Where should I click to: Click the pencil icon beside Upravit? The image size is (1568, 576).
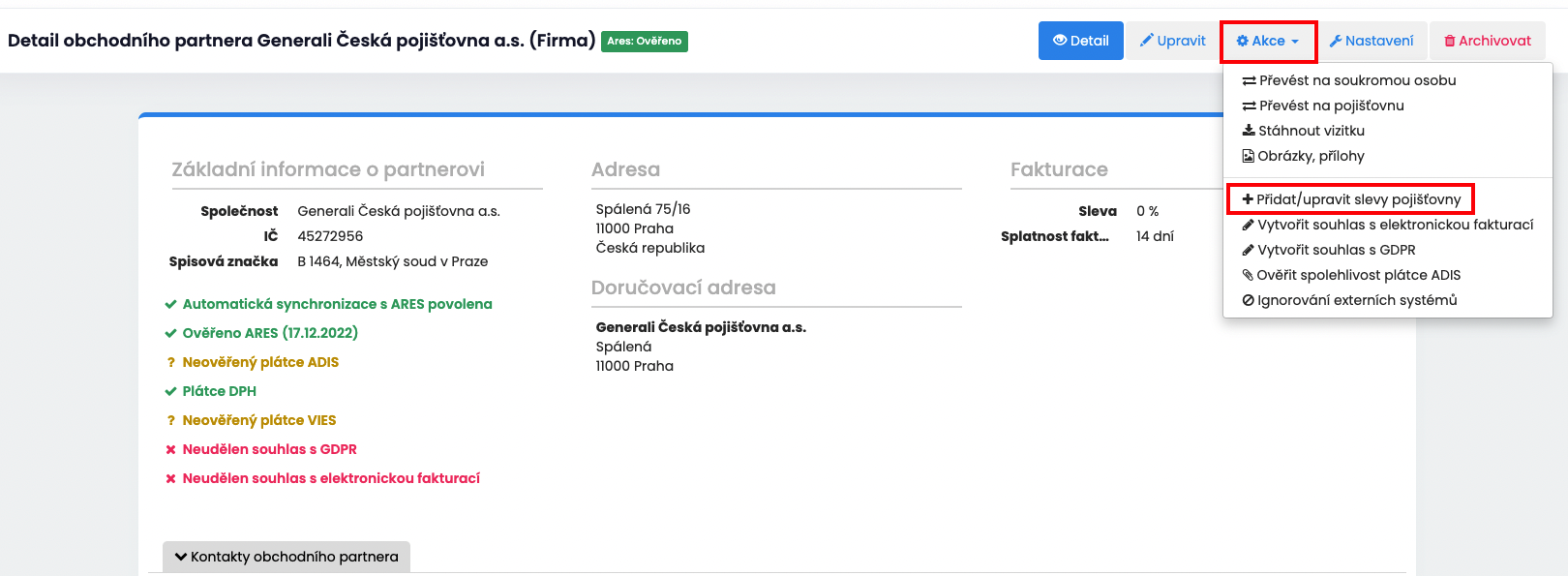pyautogui.click(x=1147, y=41)
